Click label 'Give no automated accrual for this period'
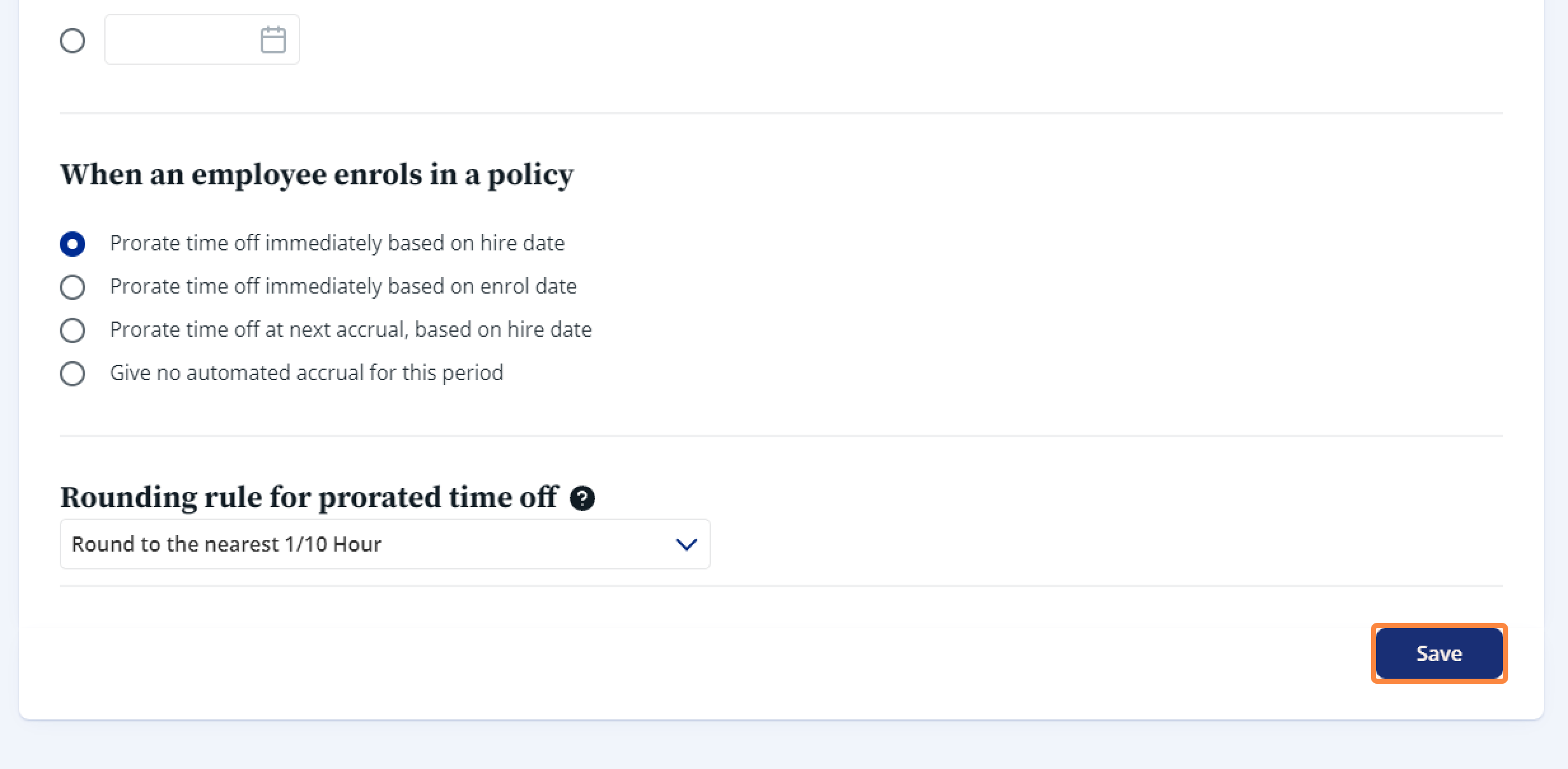The image size is (1568, 769). [x=306, y=373]
